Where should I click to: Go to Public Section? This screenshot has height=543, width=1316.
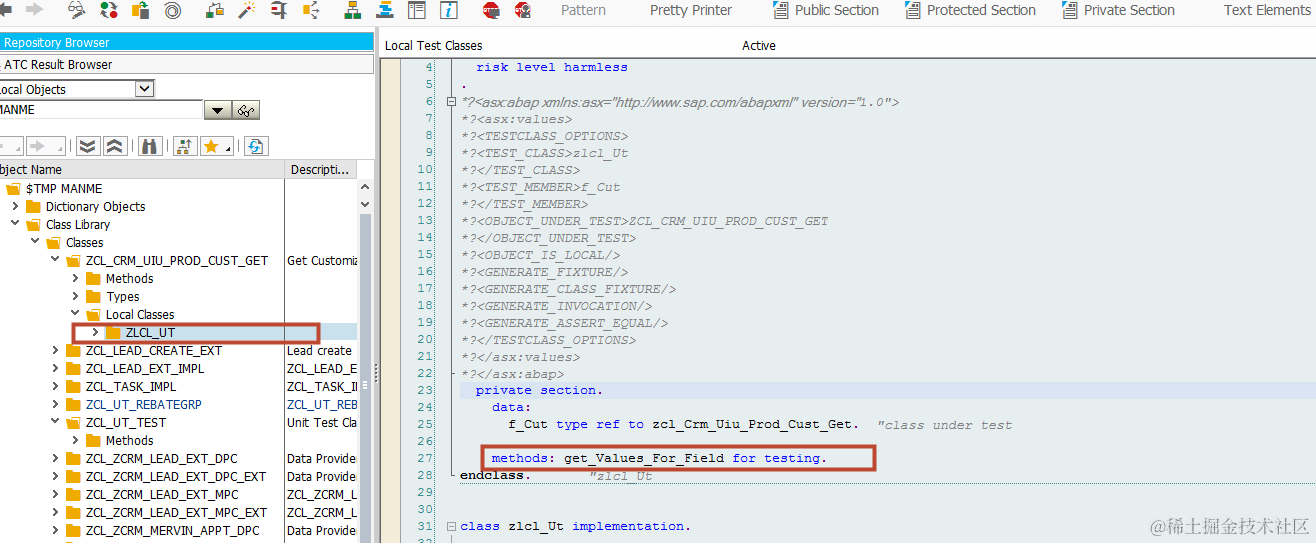826,10
